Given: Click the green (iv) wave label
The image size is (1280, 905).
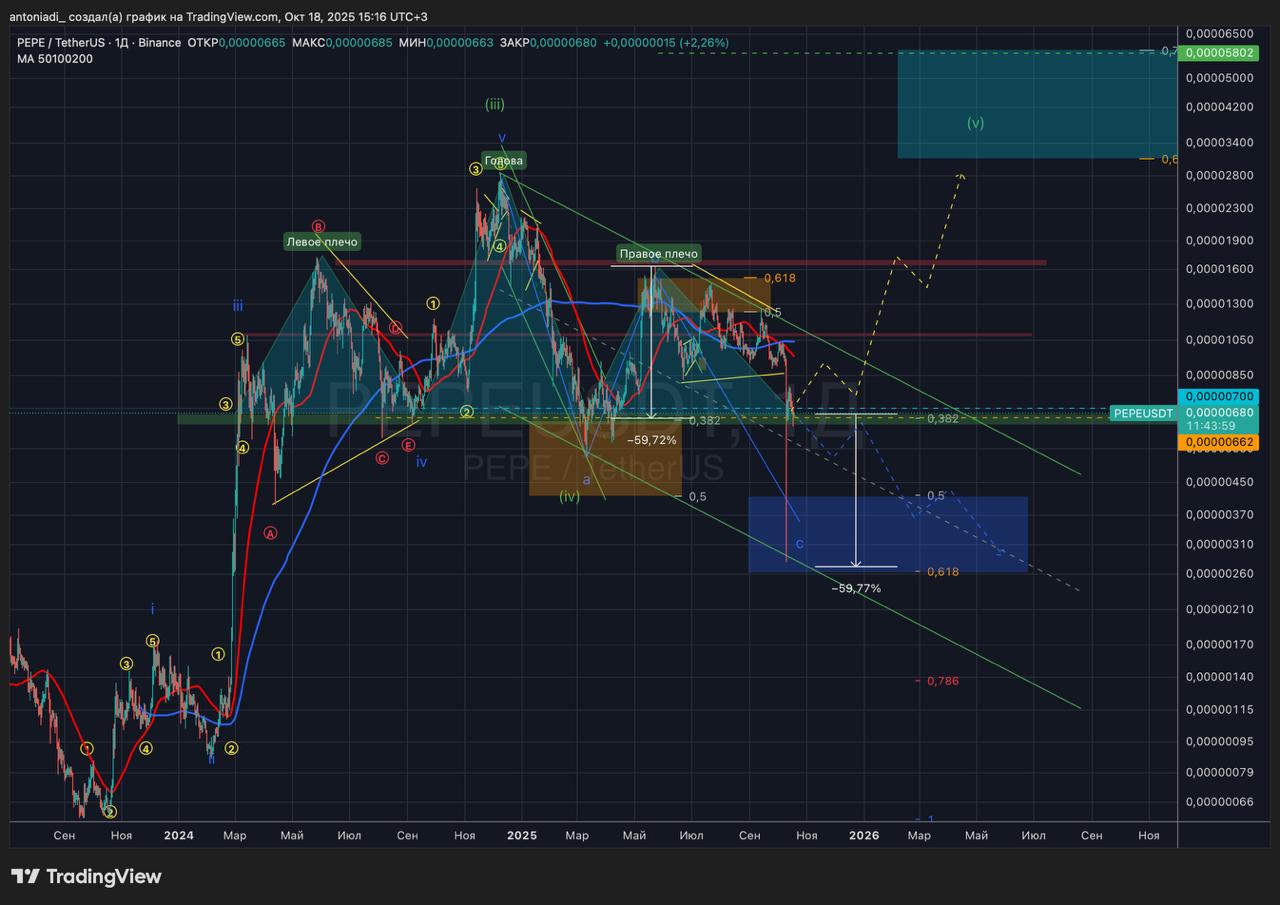Looking at the screenshot, I should [x=569, y=495].
